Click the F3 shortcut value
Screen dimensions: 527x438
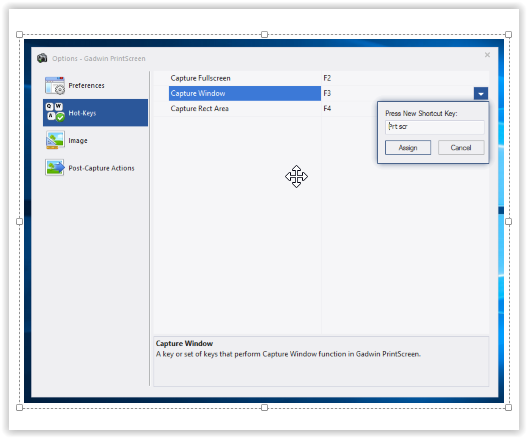(327, 93)
